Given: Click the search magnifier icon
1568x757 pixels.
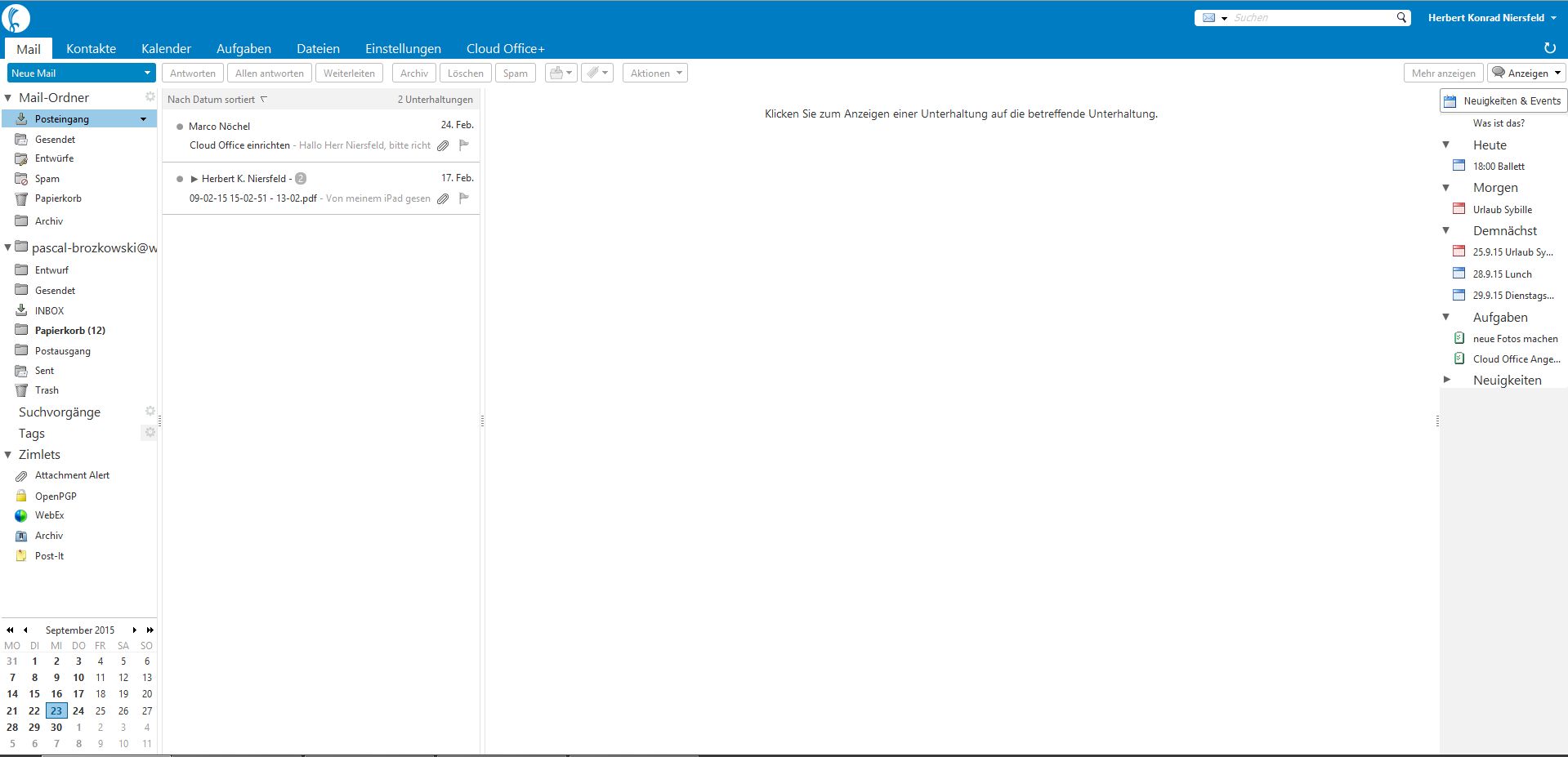Looking at the screenshot, I should coord(1401,17).
